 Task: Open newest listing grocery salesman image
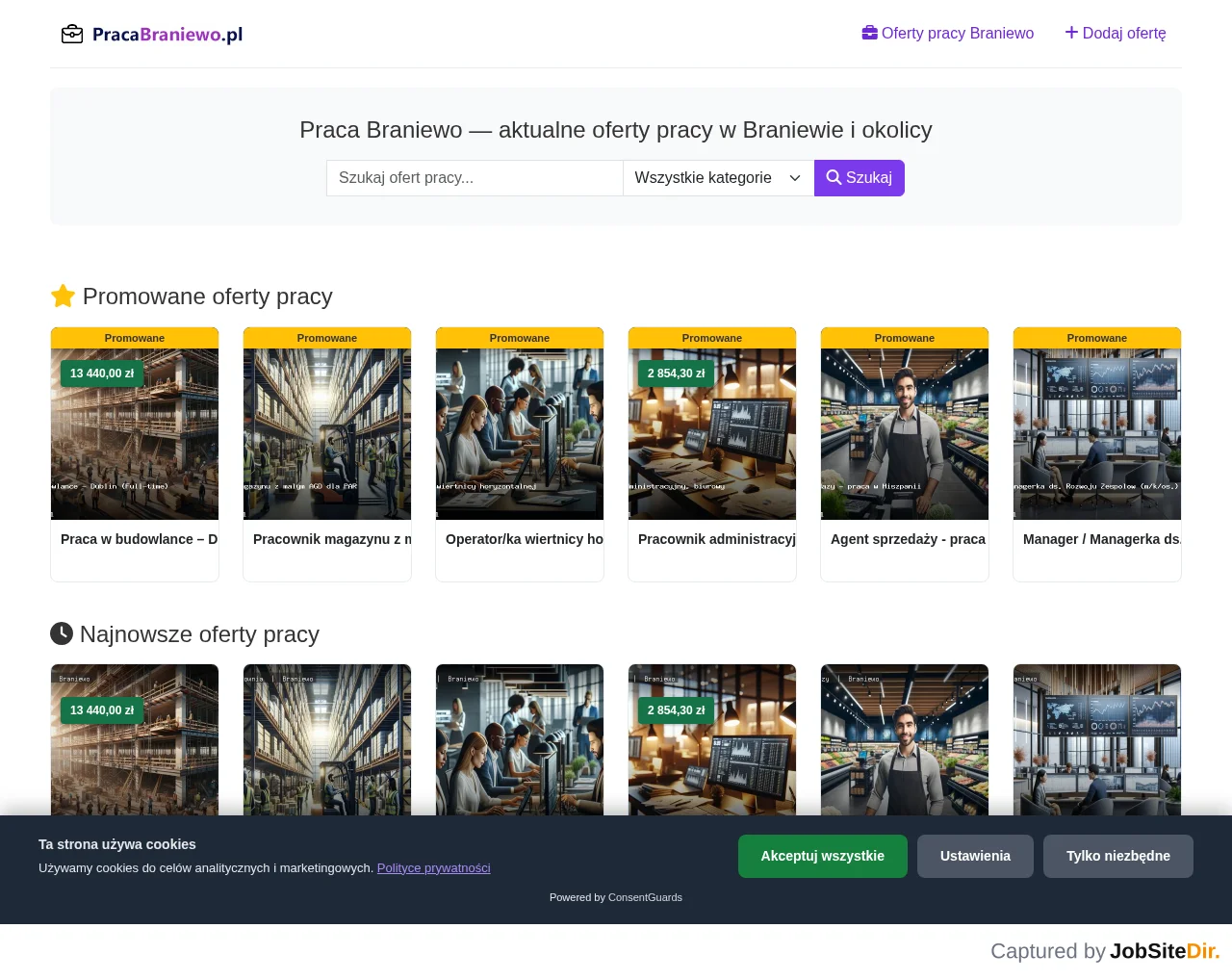point(905,740)
